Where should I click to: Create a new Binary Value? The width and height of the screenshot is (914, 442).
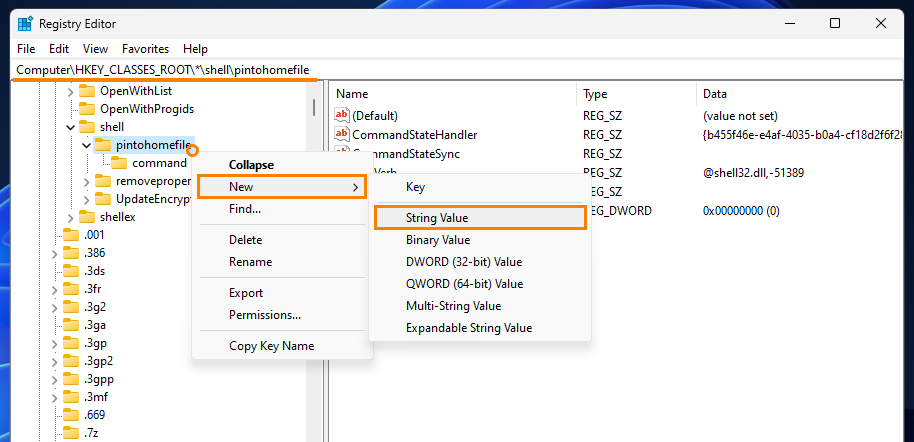coord(480,240)
